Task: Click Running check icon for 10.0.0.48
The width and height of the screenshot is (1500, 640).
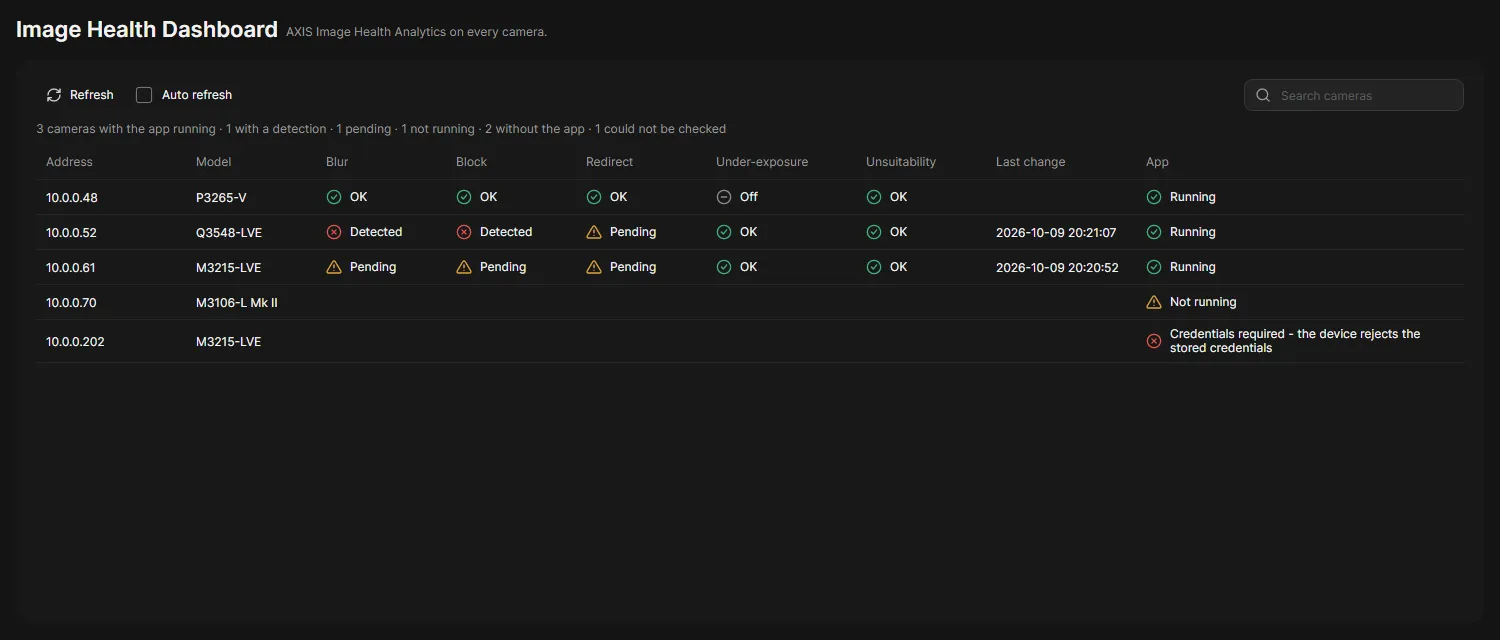Action: tap(1154, 197)
